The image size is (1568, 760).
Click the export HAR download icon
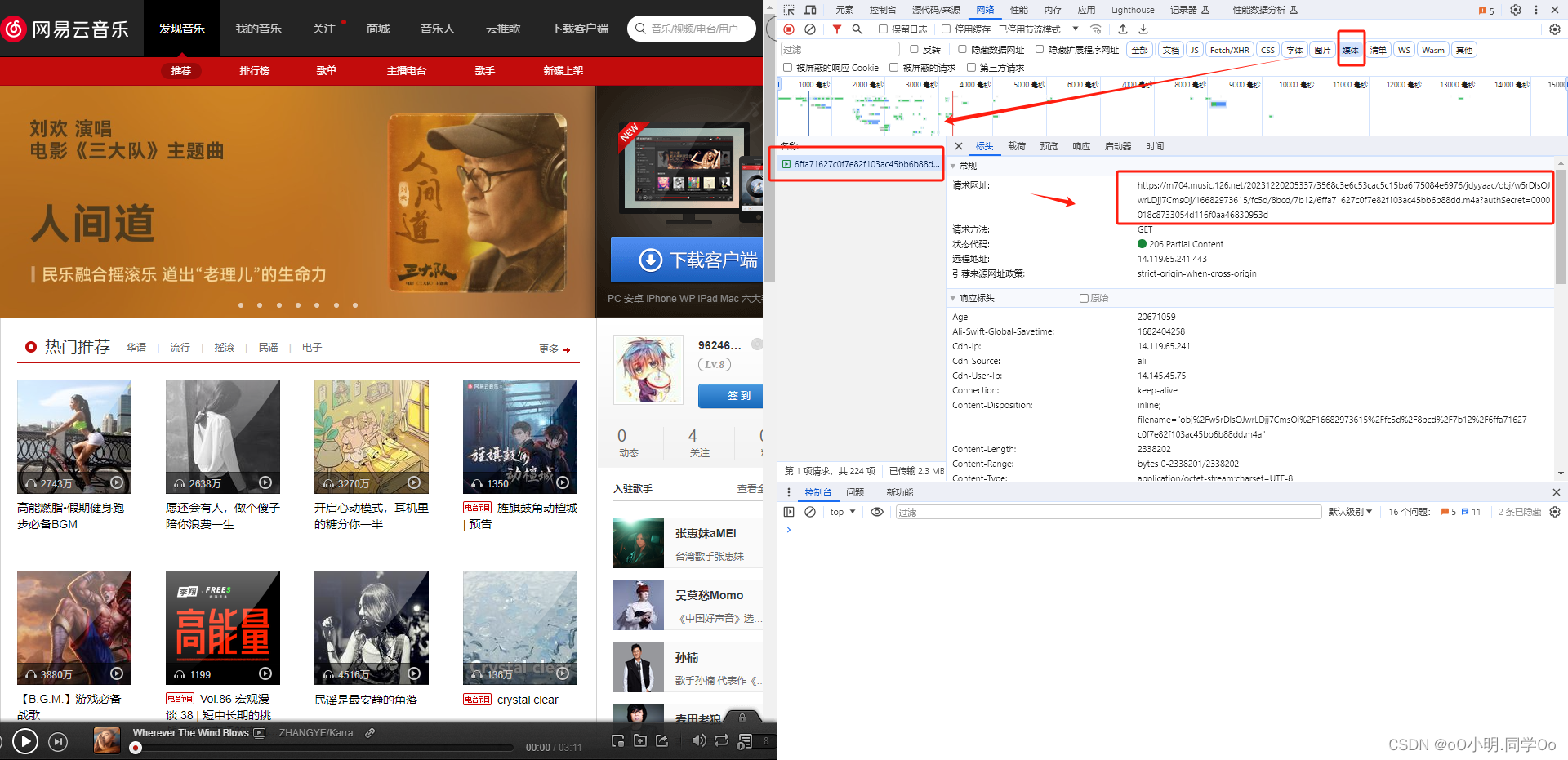pyautogui.click(x=1143, y=29)
